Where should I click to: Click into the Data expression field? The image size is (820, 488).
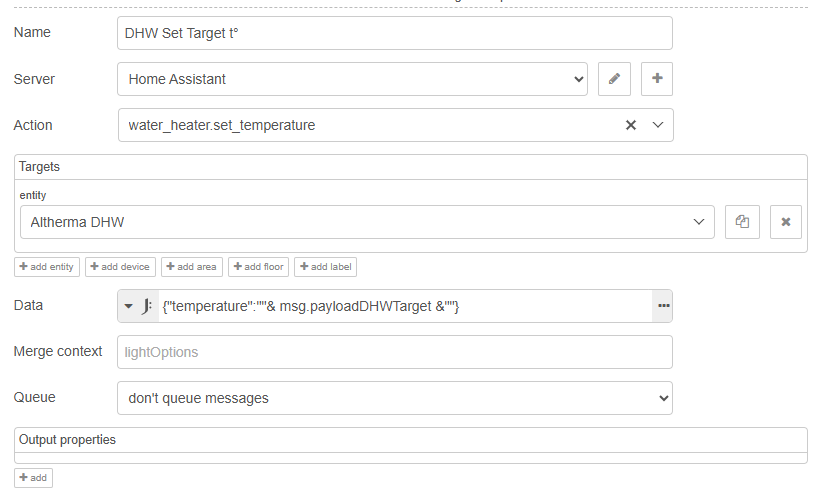(x=405, y=306)
